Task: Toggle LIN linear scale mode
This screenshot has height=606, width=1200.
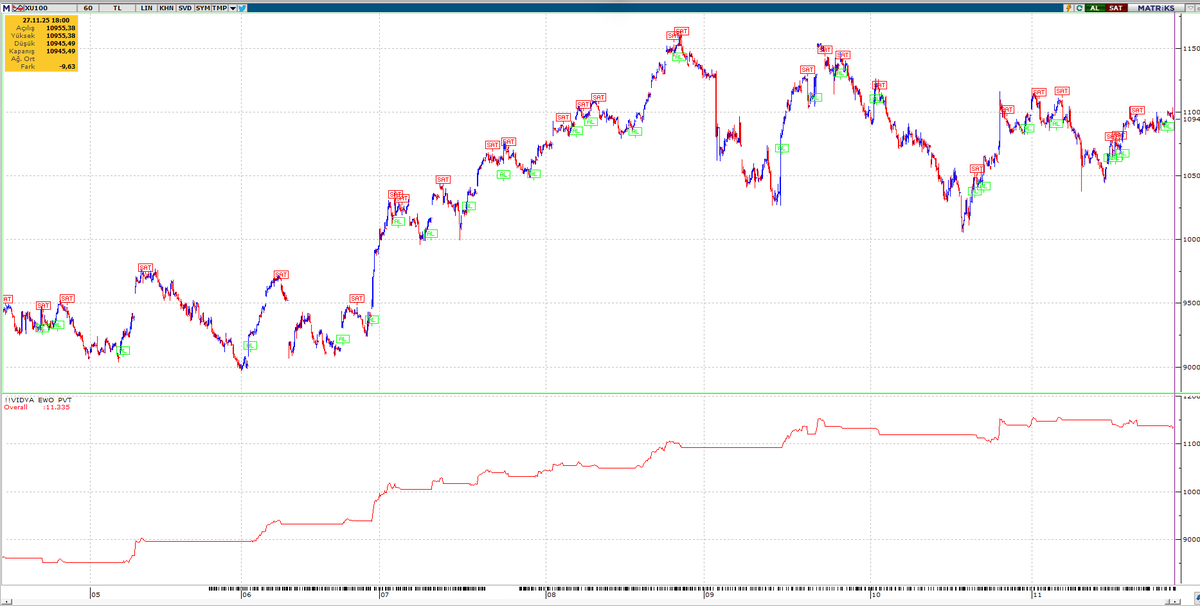Action: [x=146, y=8]
